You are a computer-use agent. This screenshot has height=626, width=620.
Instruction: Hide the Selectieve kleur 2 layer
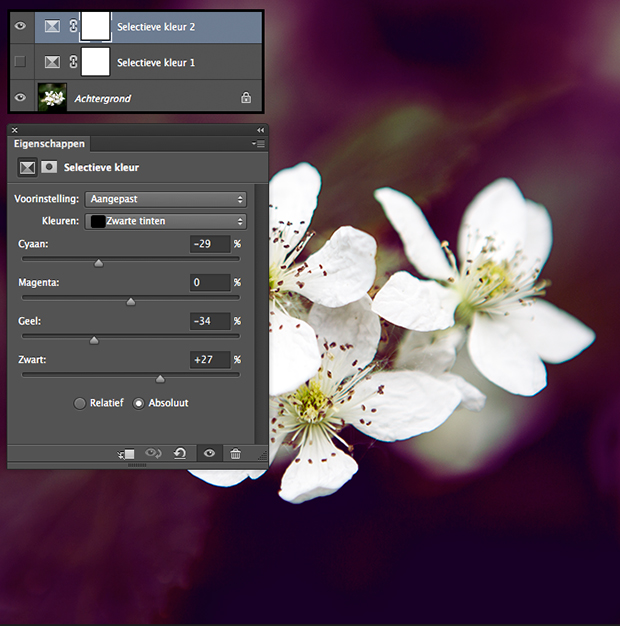click(20, 26)
